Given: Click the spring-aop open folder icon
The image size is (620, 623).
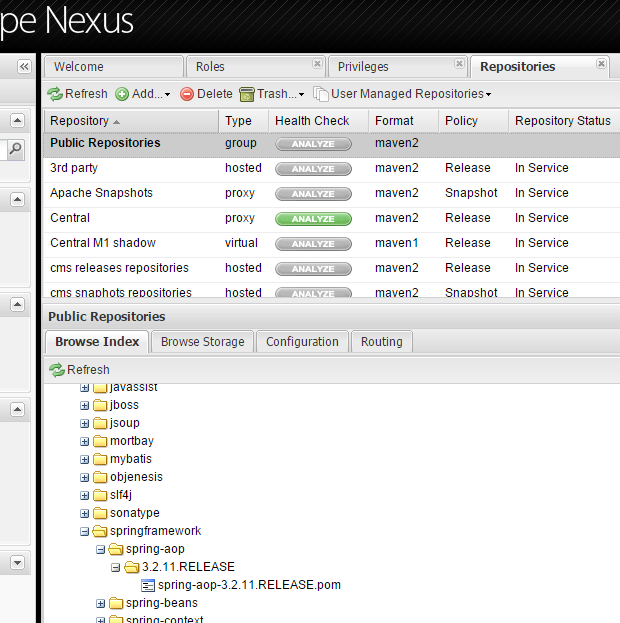Looking at the screenshot, I should tap(116, 549).
